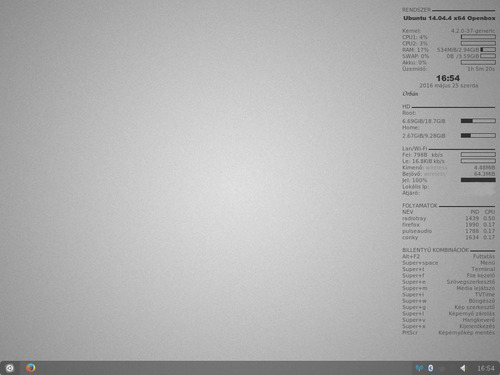The width and height of the screenshot is (500, 375).
Task: Click PID value 1990
Action: click(x=472, y=225)
